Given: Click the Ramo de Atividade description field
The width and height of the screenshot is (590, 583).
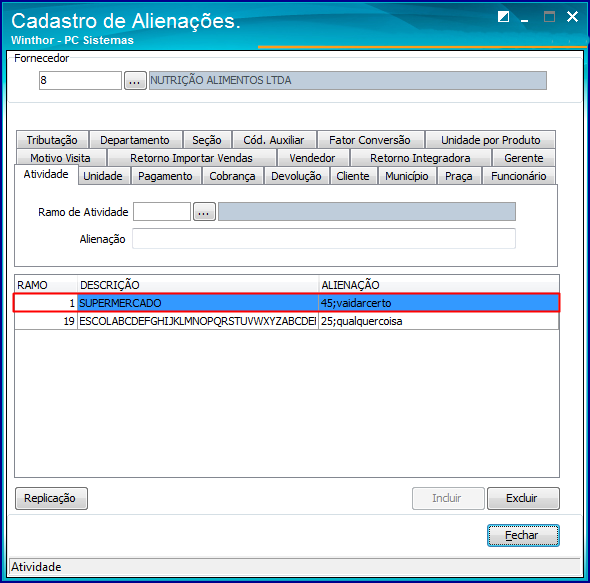Looking at the screenshot, I should [x=367, y=212].
